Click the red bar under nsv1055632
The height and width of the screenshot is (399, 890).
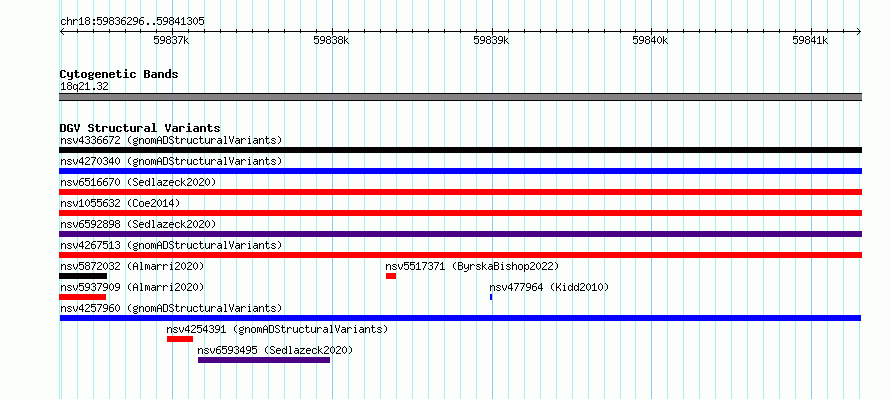tap(460, 213)
